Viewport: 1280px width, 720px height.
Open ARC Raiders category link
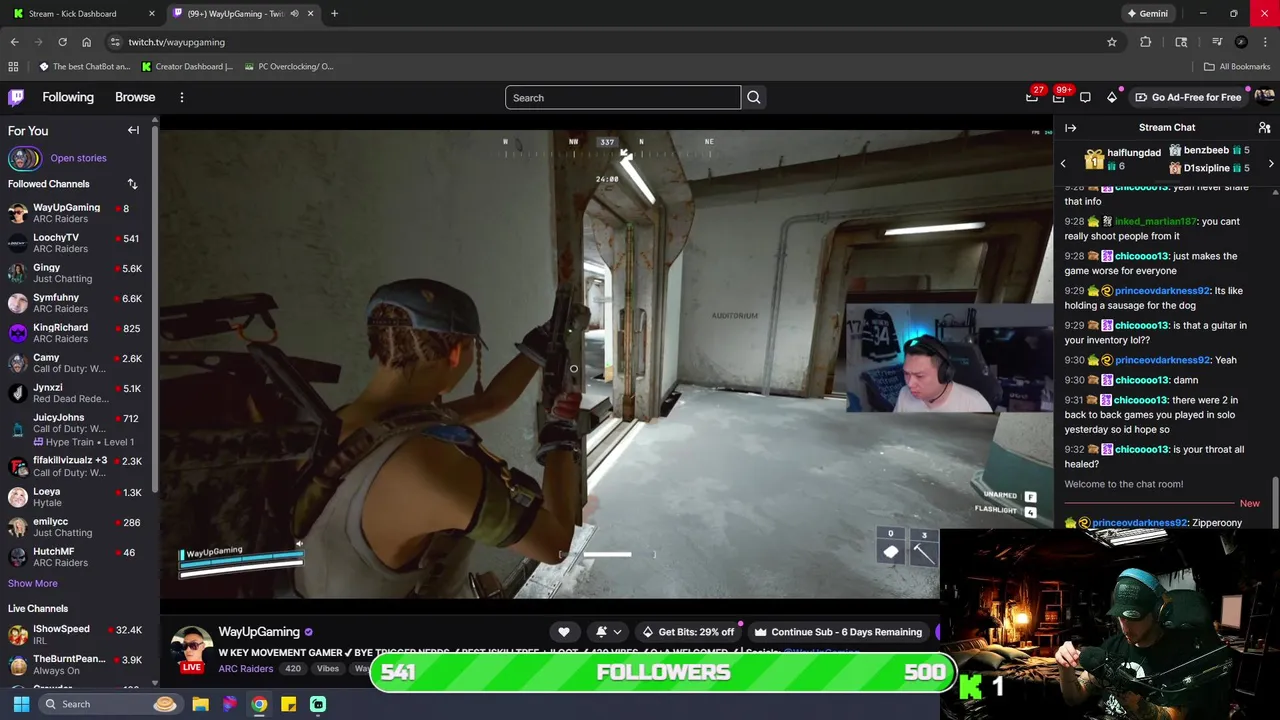246,669
